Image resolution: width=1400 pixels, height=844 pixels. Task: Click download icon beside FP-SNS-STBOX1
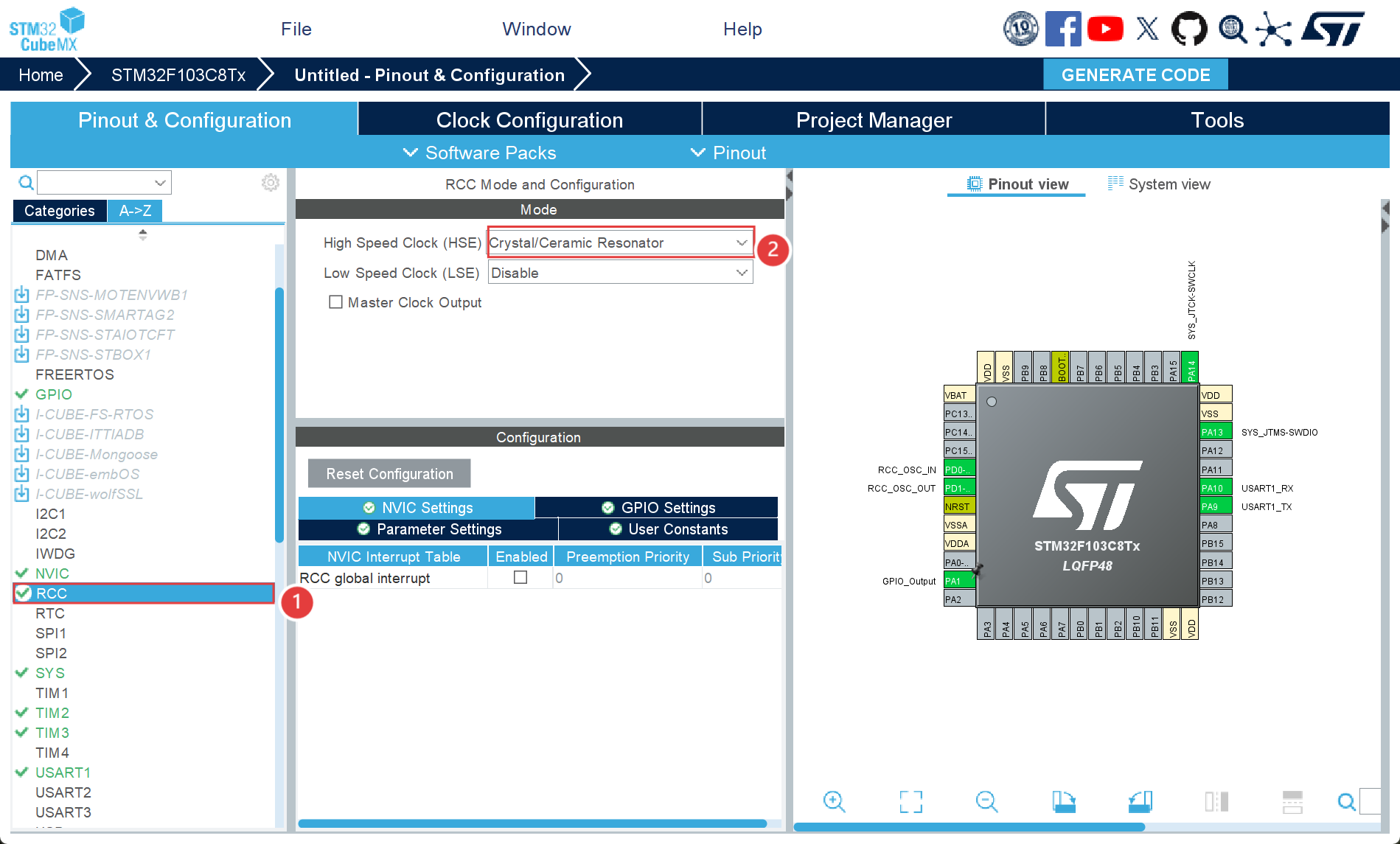[22, 355]
